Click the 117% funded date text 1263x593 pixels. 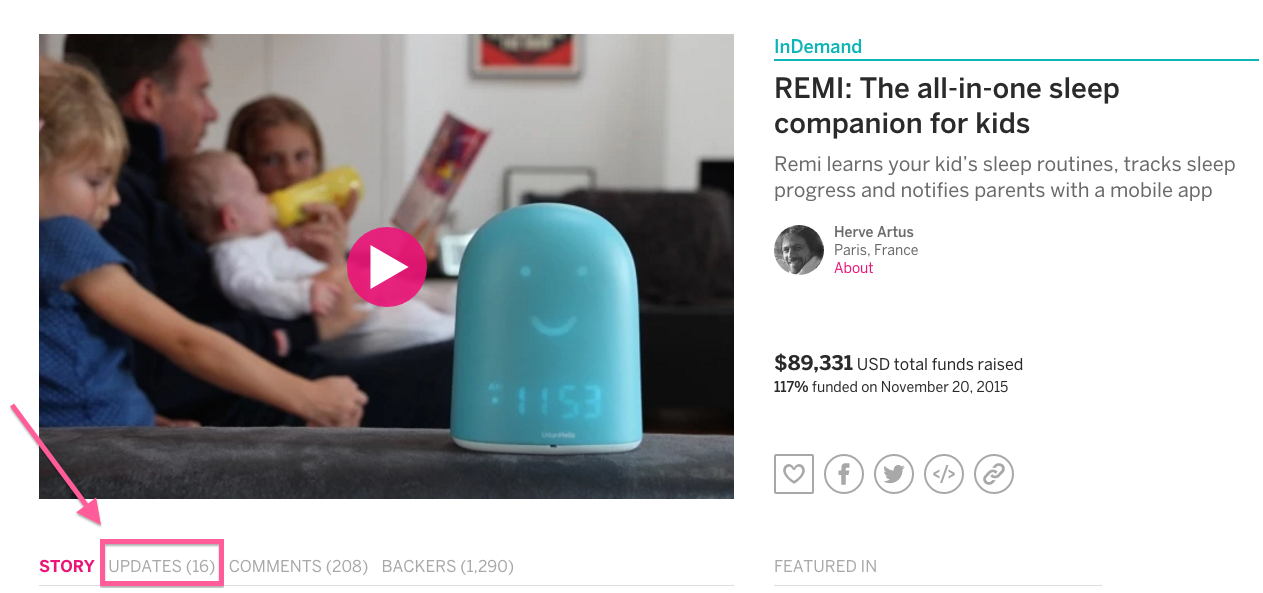[x=891, y=387]
